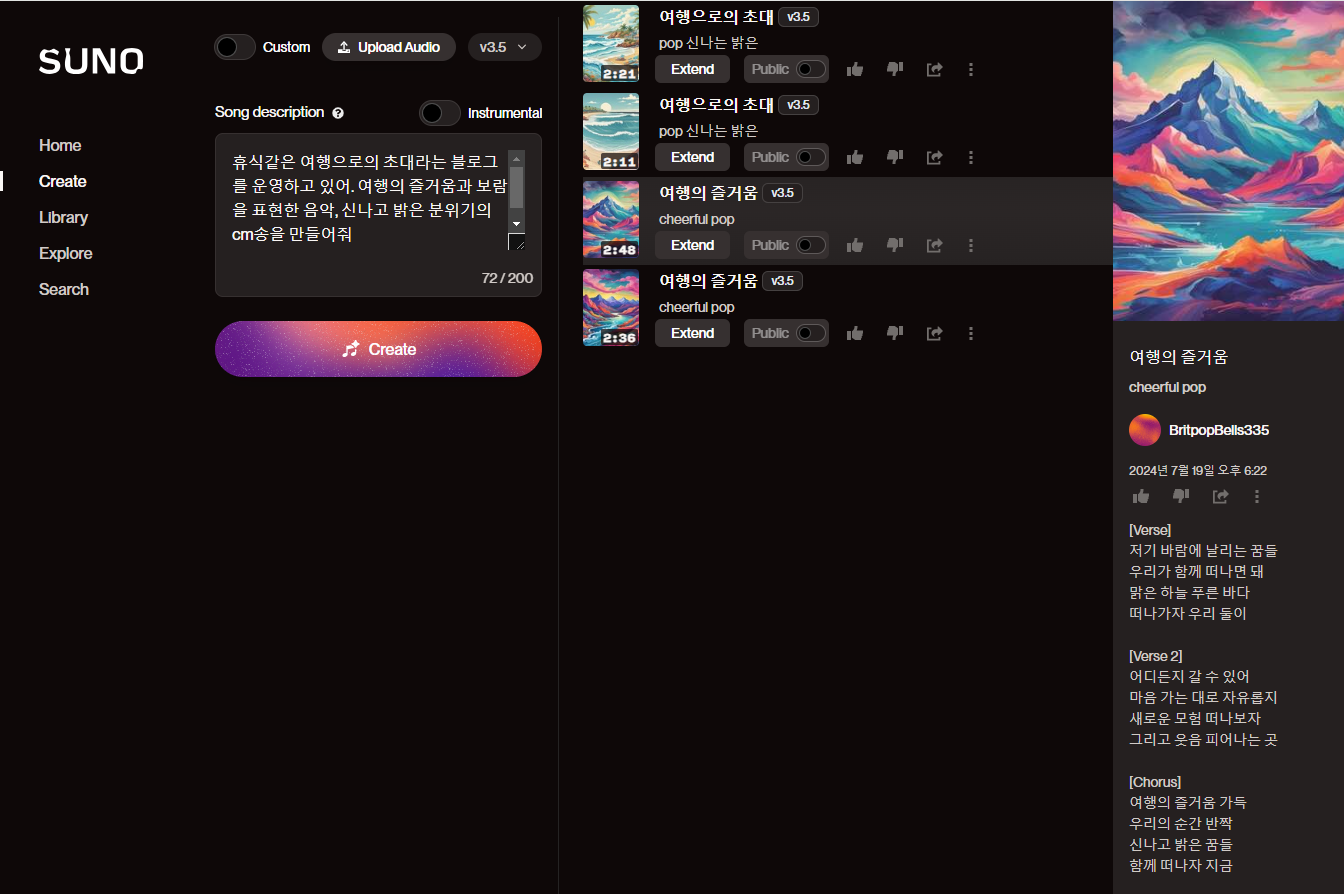Like the 2:11 여행으로의 초대 song
The height and width of the screenshot is (894, 1344).
point(855,157)
